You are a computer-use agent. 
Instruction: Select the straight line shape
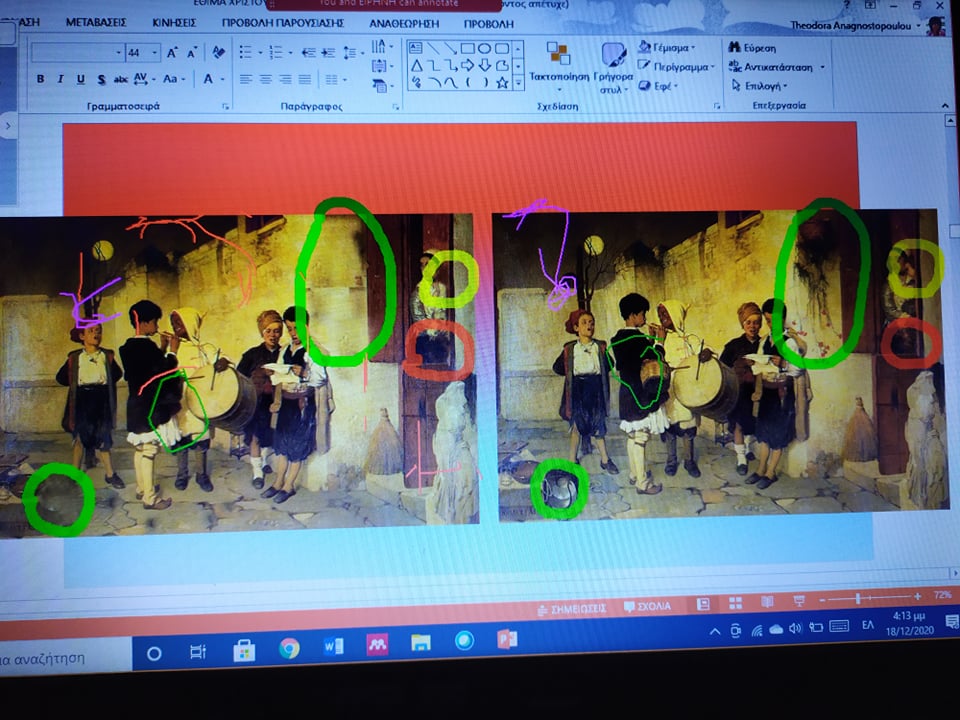433,48
